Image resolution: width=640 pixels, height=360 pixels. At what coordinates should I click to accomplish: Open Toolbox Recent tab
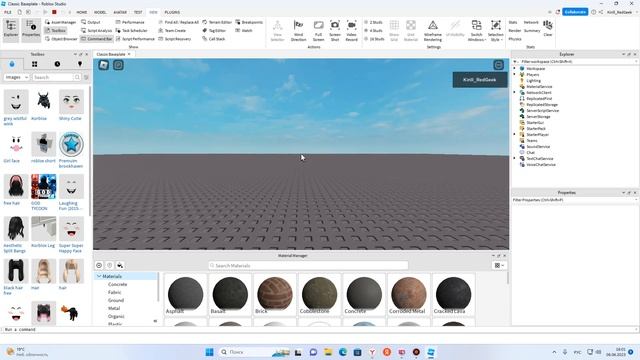click(x=57, y=64)
